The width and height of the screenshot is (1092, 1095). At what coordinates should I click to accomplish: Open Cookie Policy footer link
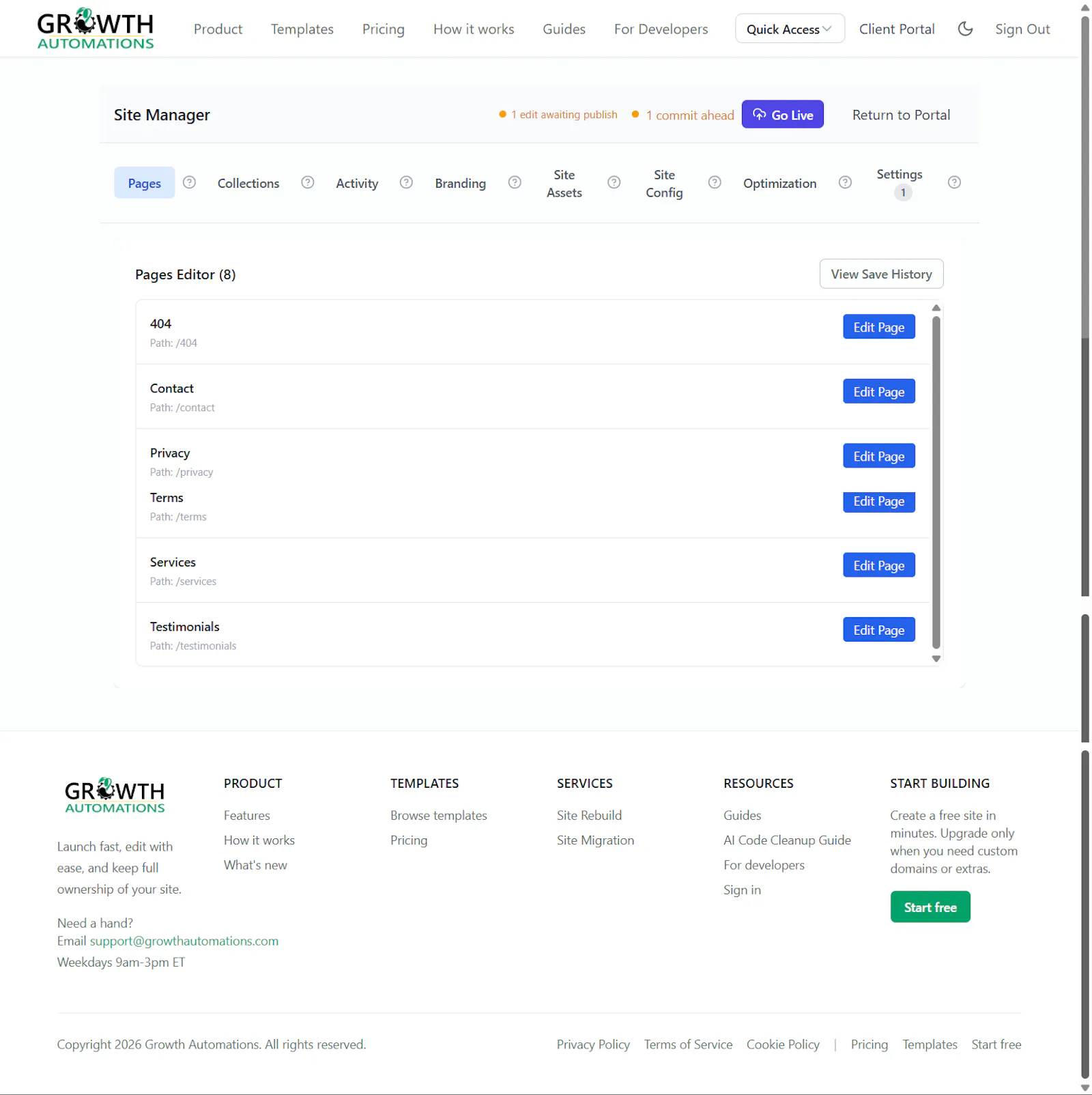coord(783,1044)
